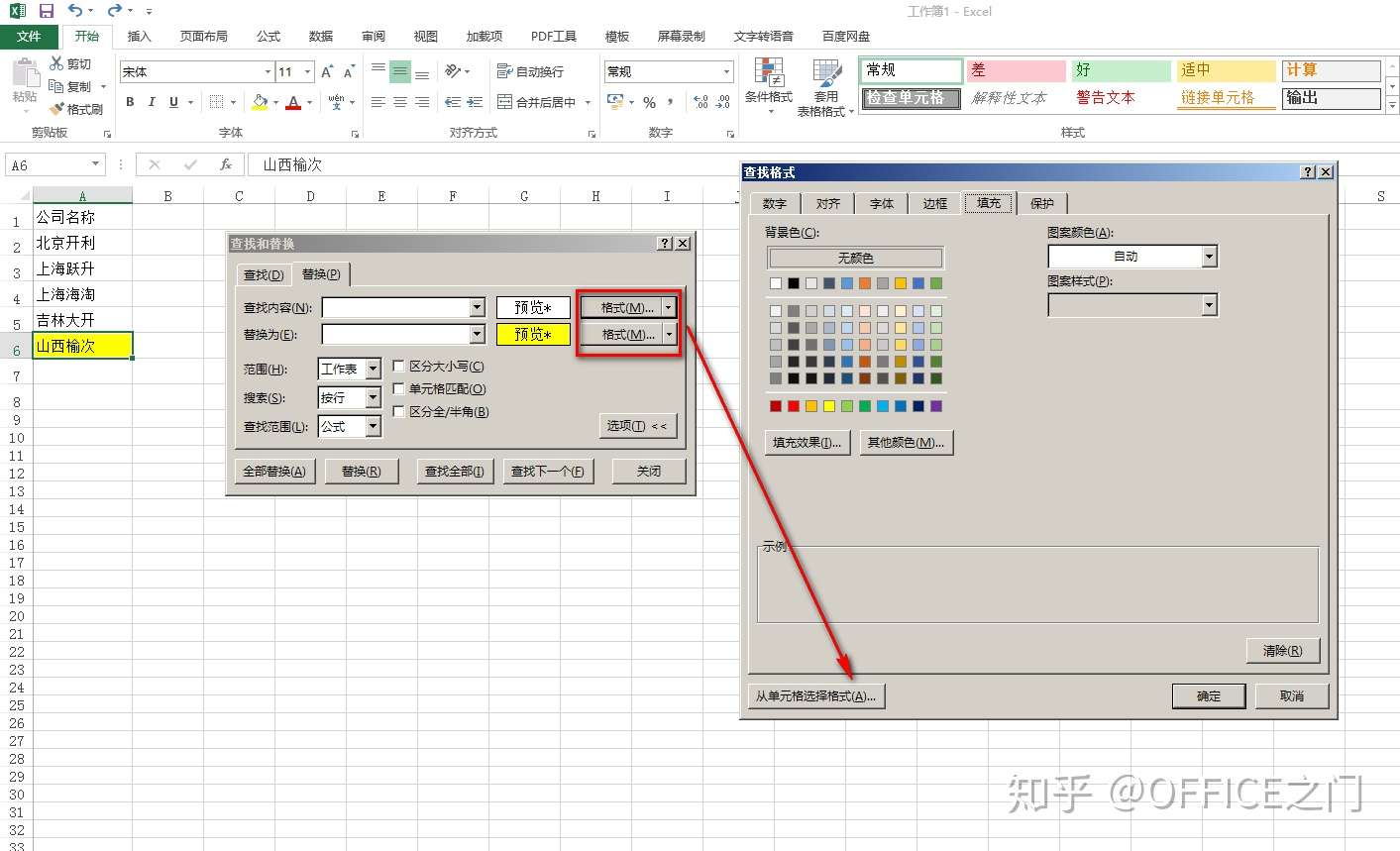
Task: Click the 其他颜色 button
Action: pyautogui.click(x=906, y=443)
